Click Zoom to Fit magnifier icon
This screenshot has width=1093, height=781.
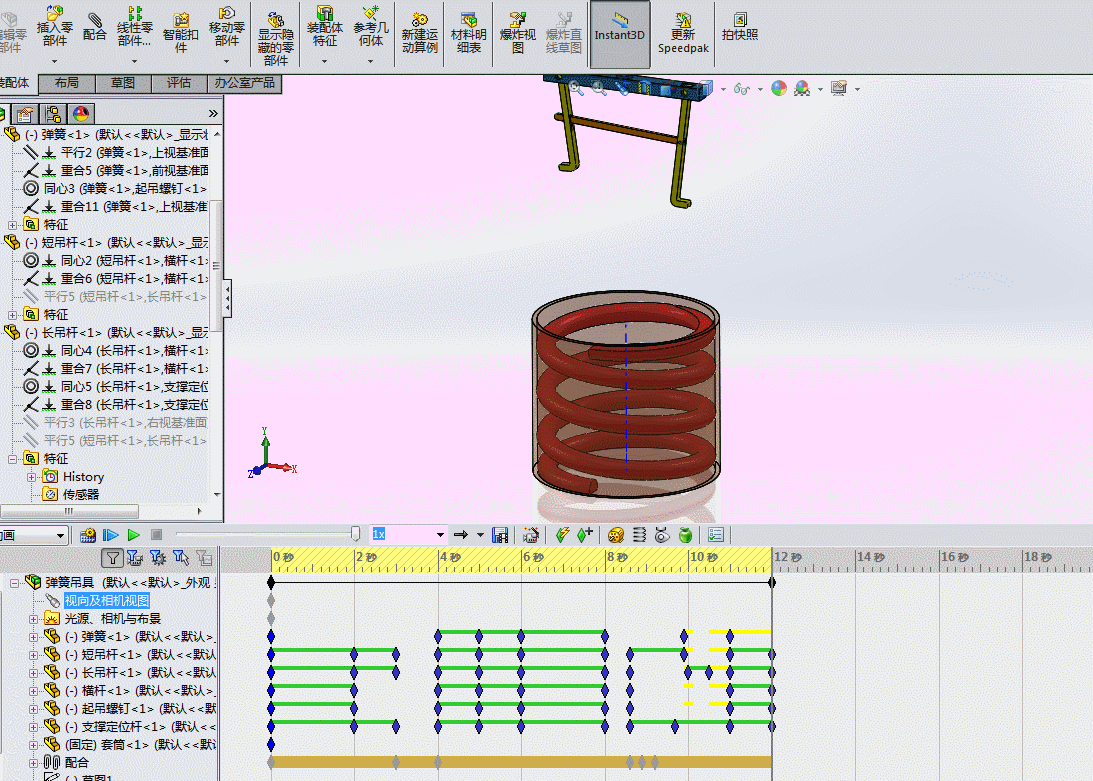(576, 88)
